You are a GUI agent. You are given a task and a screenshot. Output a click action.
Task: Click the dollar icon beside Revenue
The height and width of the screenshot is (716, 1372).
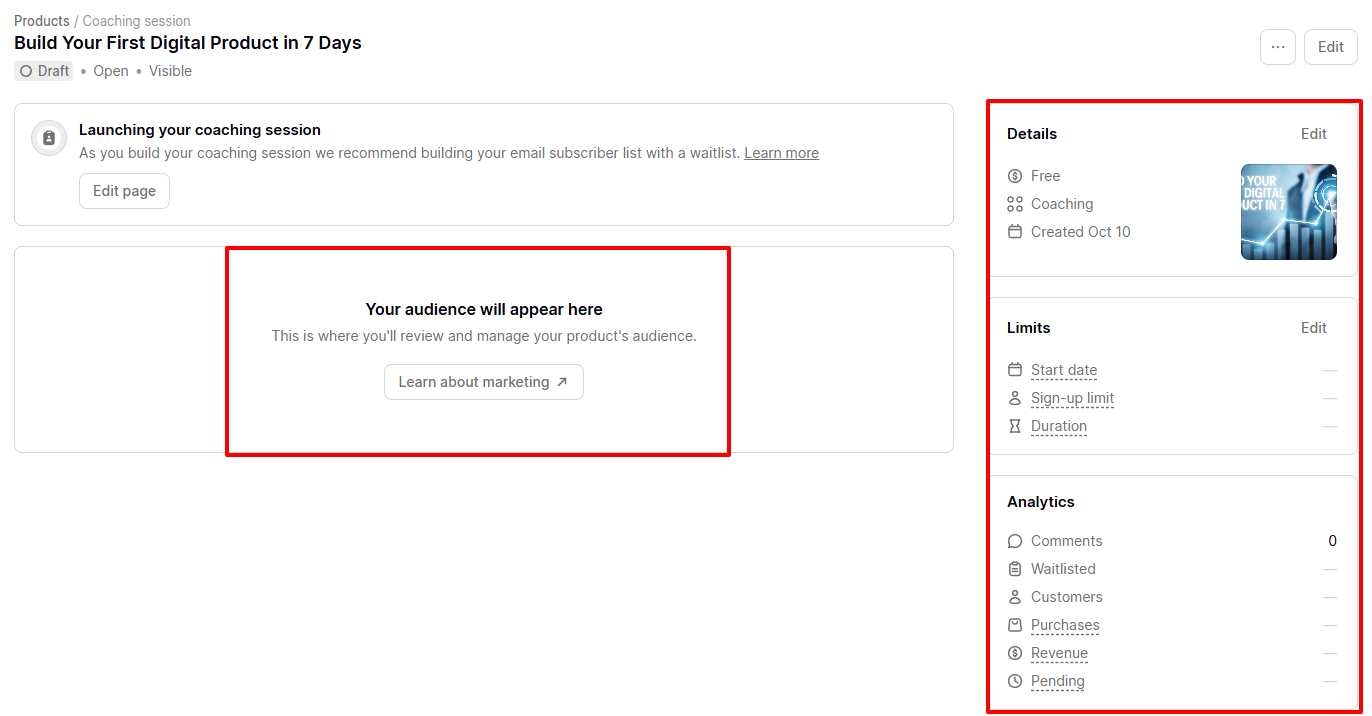(1015, 653)
